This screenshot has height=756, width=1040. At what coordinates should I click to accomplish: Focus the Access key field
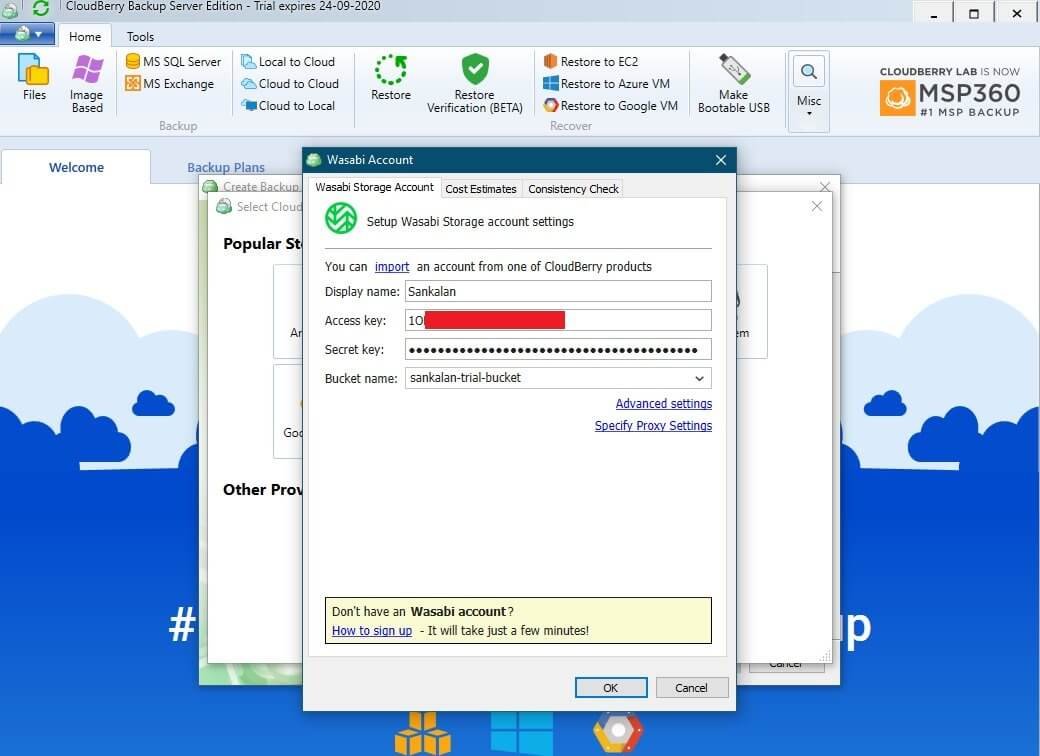coord(558,320)
